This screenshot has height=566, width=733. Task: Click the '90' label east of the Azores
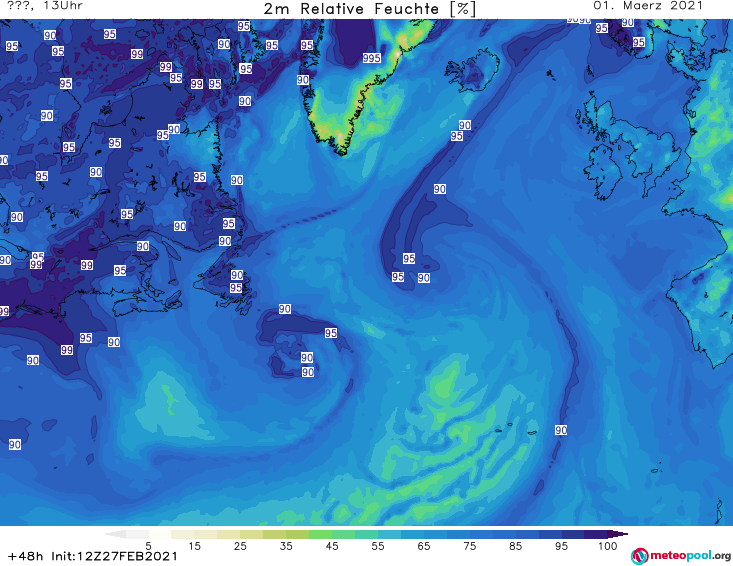pyautogui.click(x=561, y=430)
